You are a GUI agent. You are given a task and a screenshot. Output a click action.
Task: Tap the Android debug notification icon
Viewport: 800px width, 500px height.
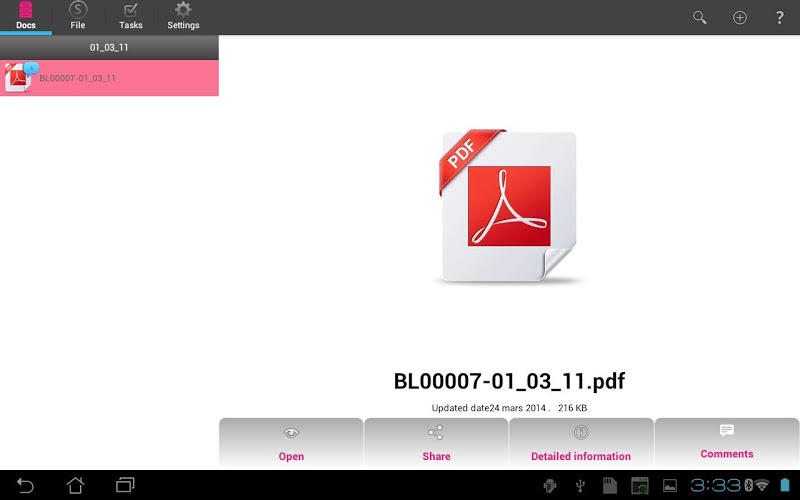549,486
